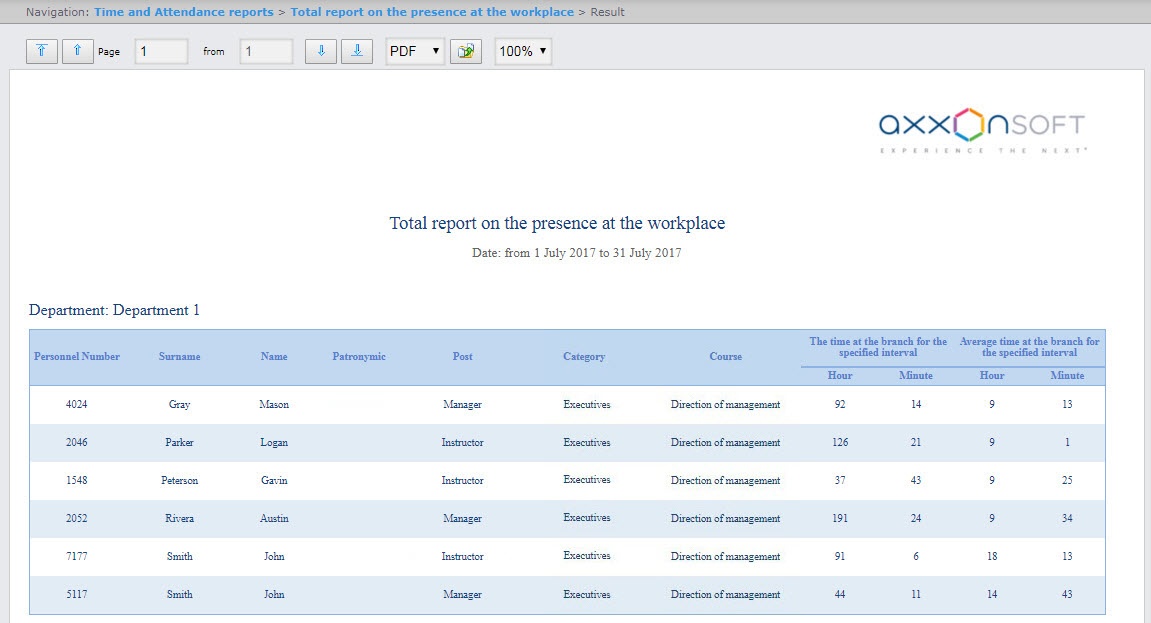This screenshot has height=623, width=1151.
Task: Go to the previous report page
Action: click(x=77, y=51)
